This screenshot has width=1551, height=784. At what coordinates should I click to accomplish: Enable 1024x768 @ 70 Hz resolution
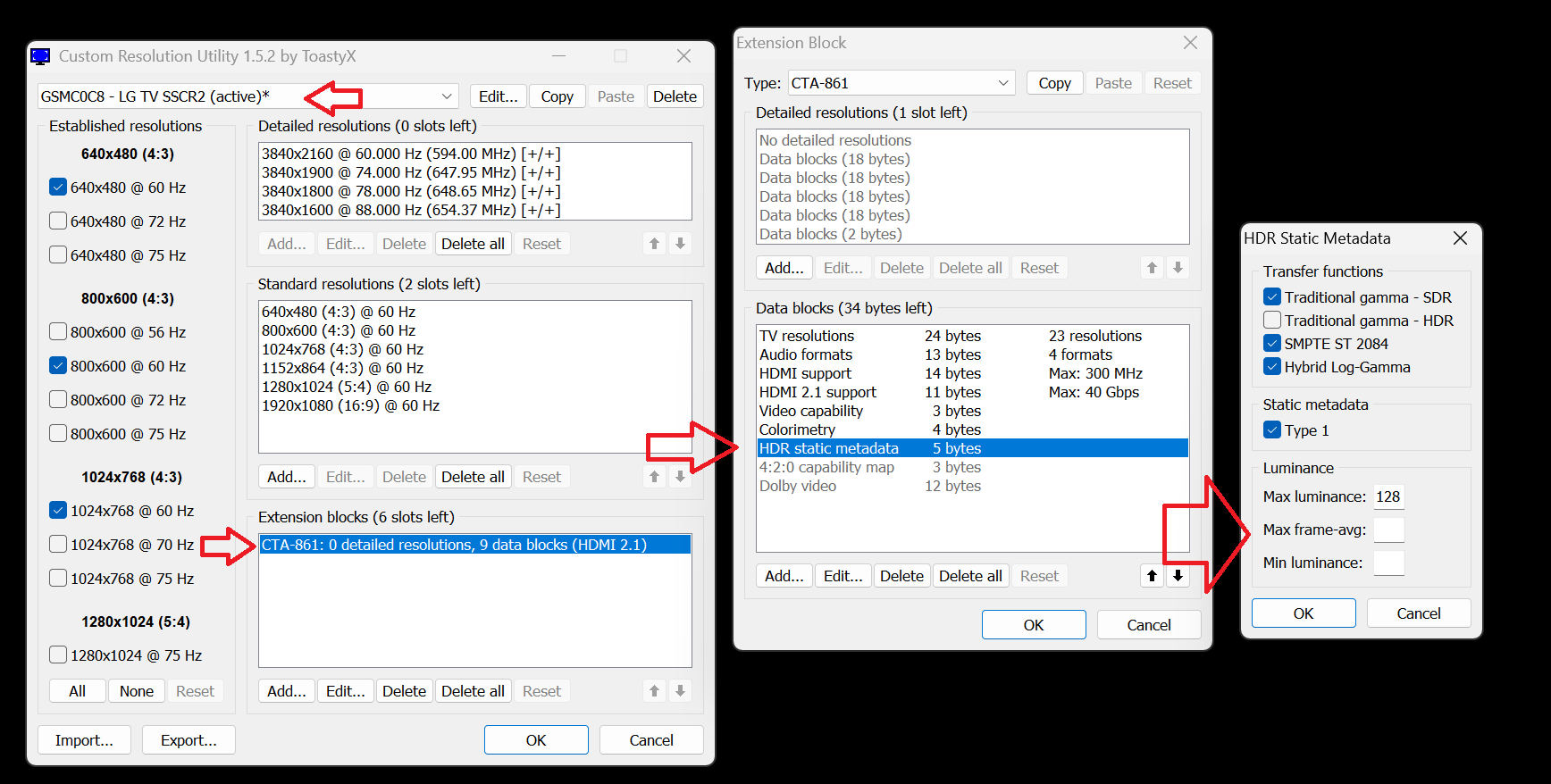click(x=58, y=545)
